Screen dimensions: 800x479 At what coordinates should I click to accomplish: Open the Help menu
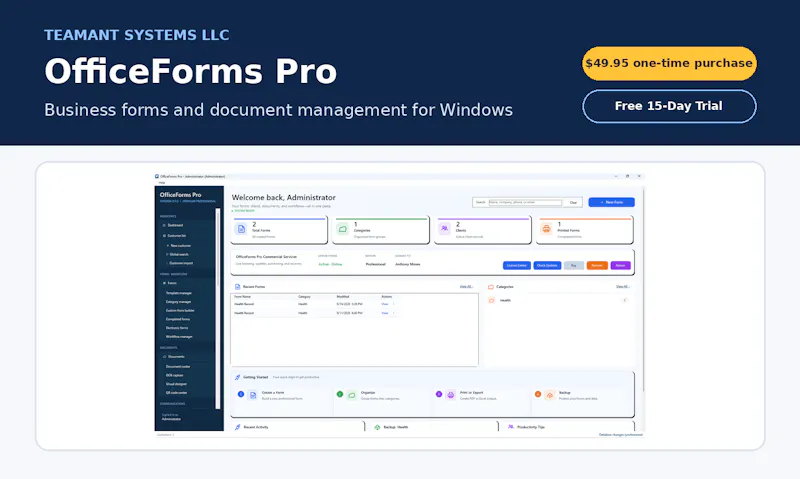coord(162,183)
